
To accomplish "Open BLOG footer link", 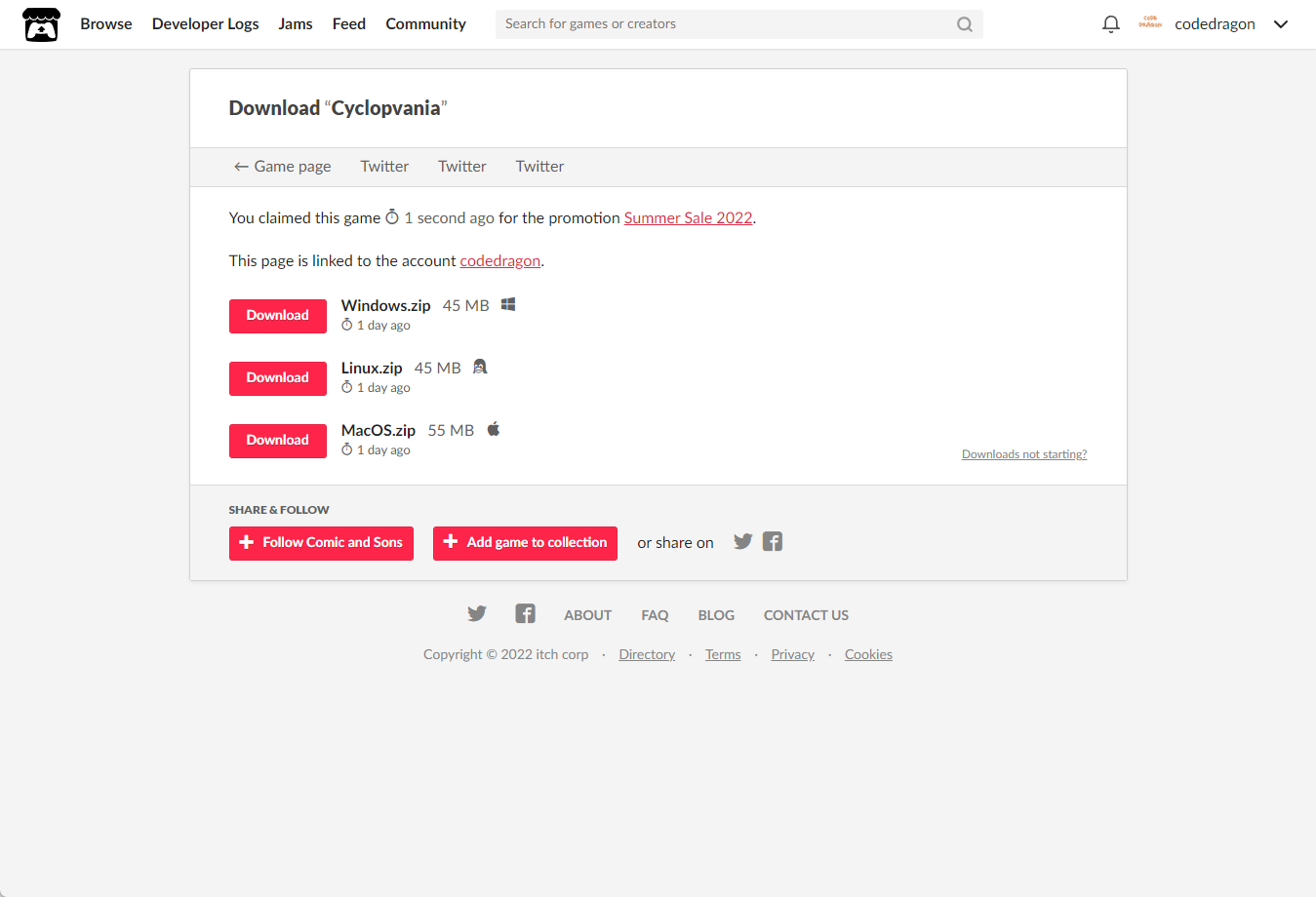I will pyautogui.click(x=716, y=615).
